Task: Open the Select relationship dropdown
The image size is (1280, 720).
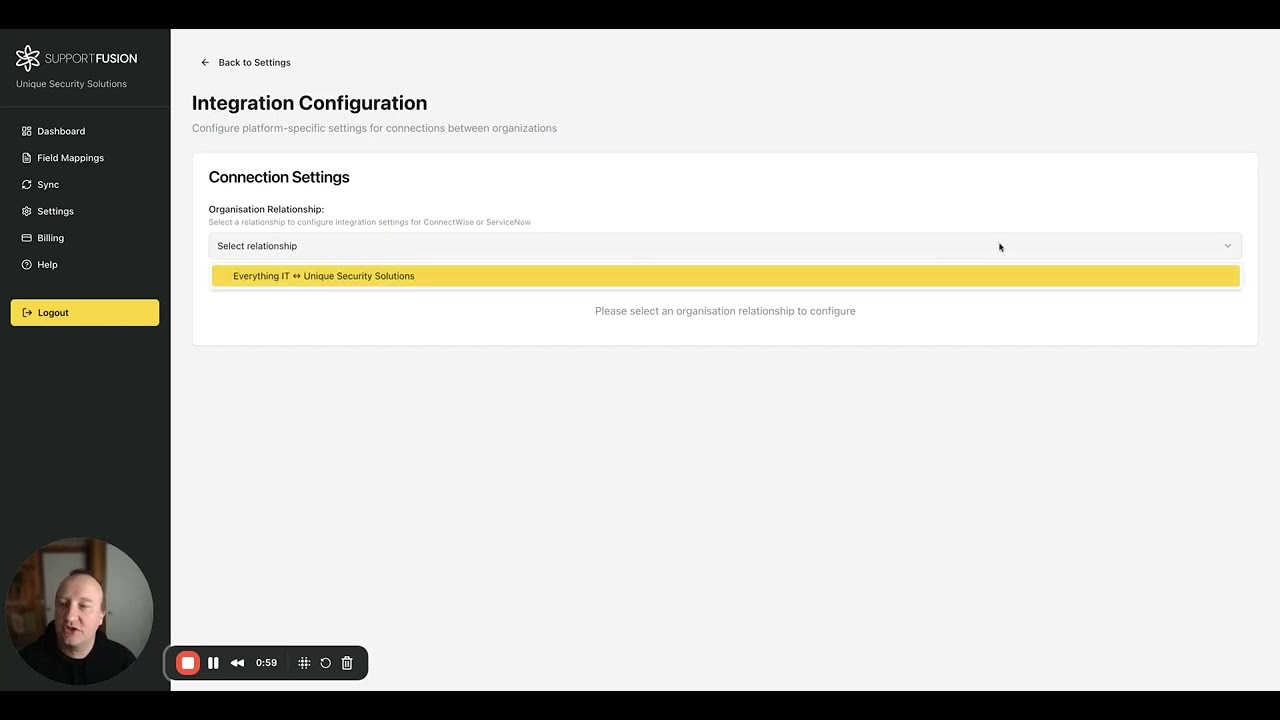Action: pyautogui.click(x=725, y=246)
